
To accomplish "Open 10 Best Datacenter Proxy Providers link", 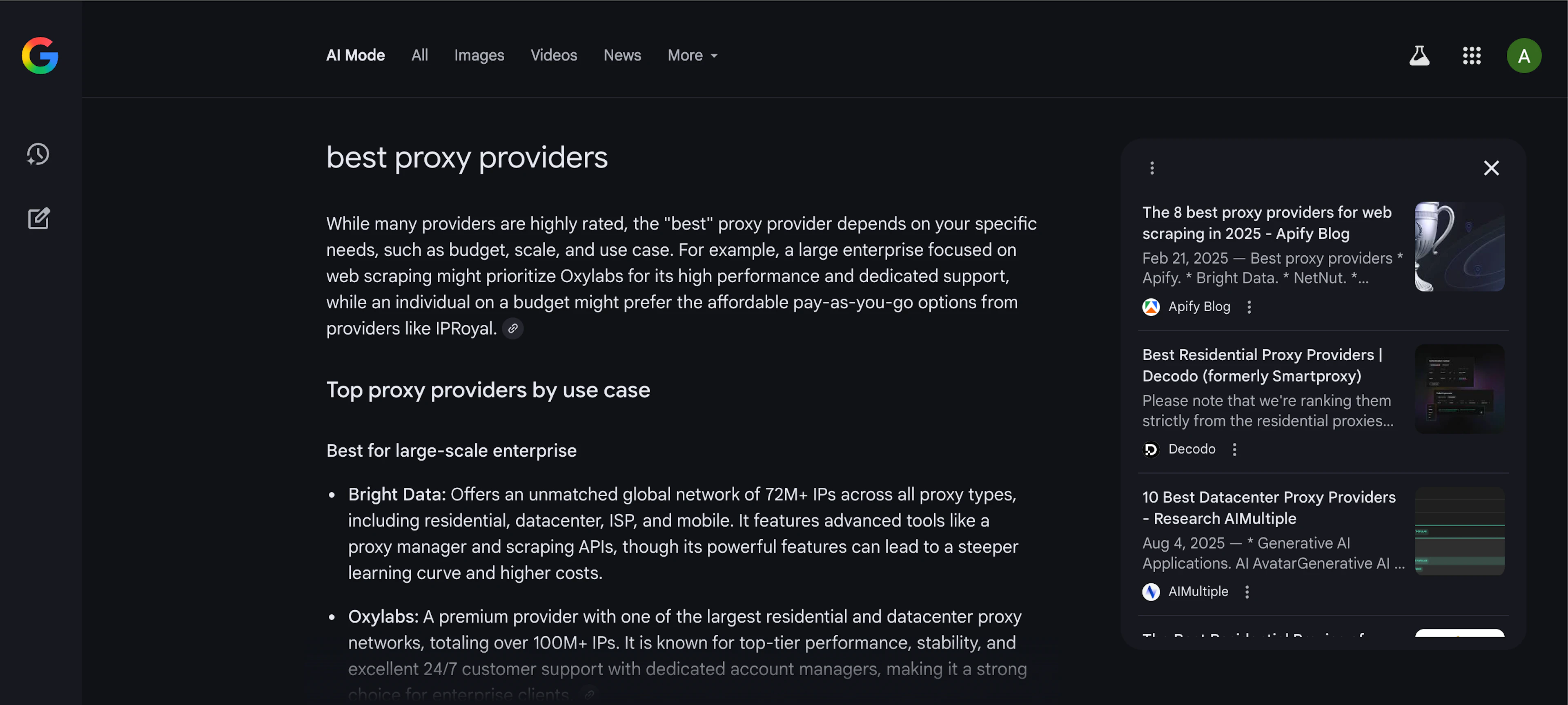I will coord(1269,508).
